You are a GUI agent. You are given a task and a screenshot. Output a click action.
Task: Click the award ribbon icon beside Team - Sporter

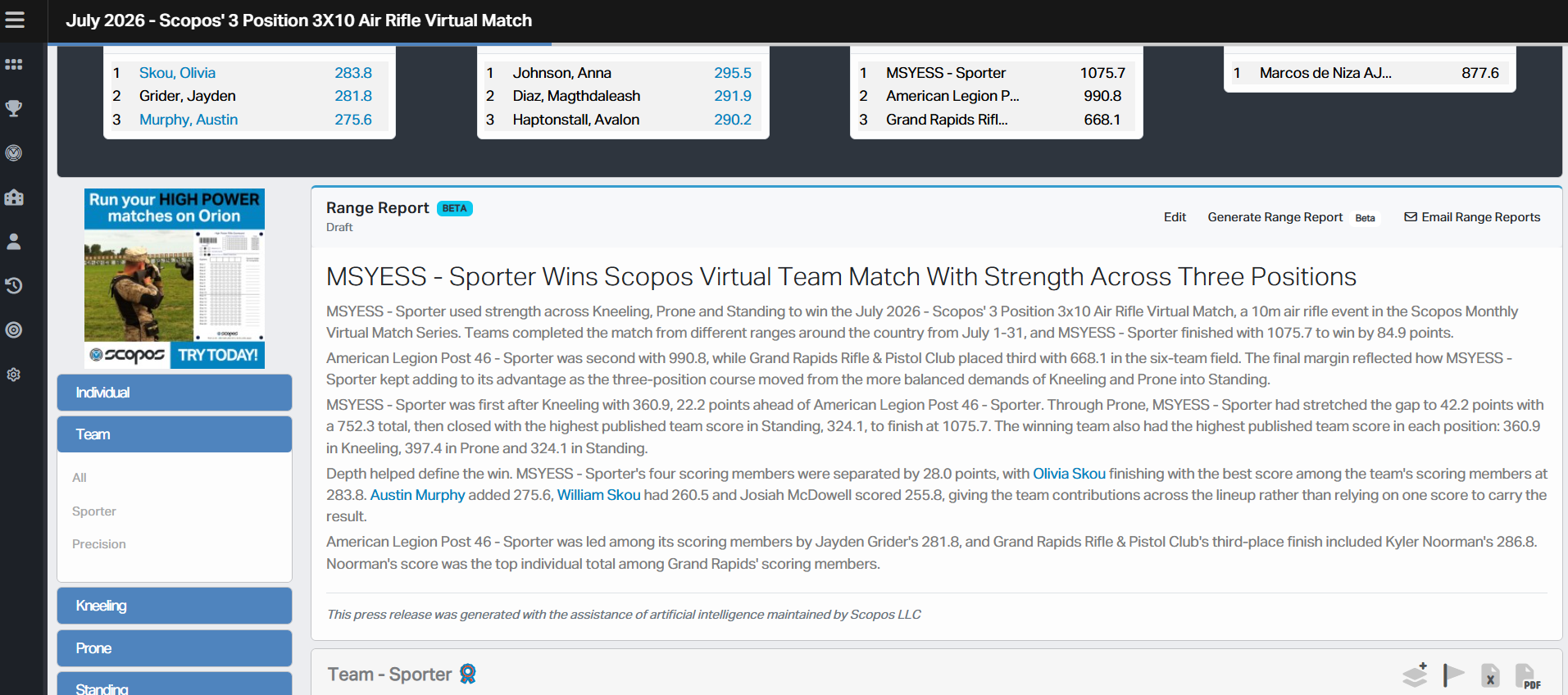(x=468, y=674)
